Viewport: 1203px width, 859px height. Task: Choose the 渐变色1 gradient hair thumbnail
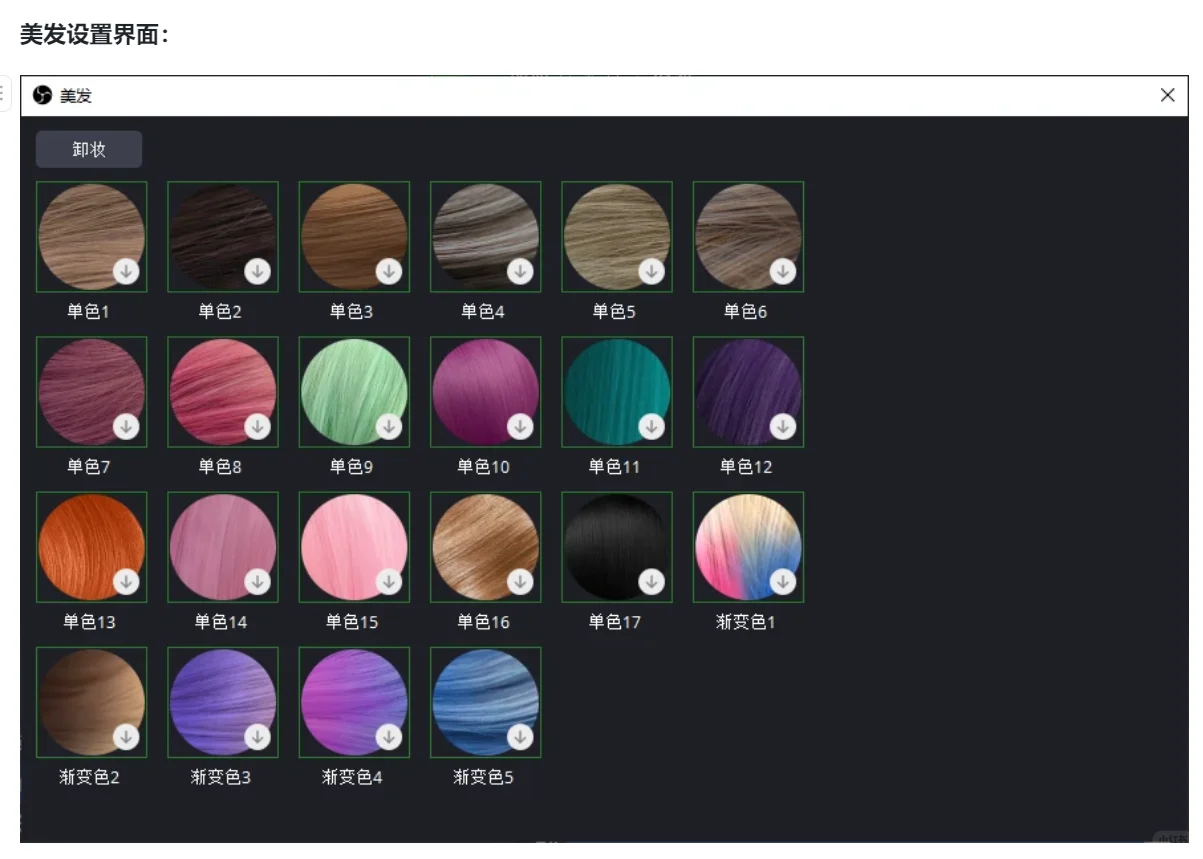point(749,547)
